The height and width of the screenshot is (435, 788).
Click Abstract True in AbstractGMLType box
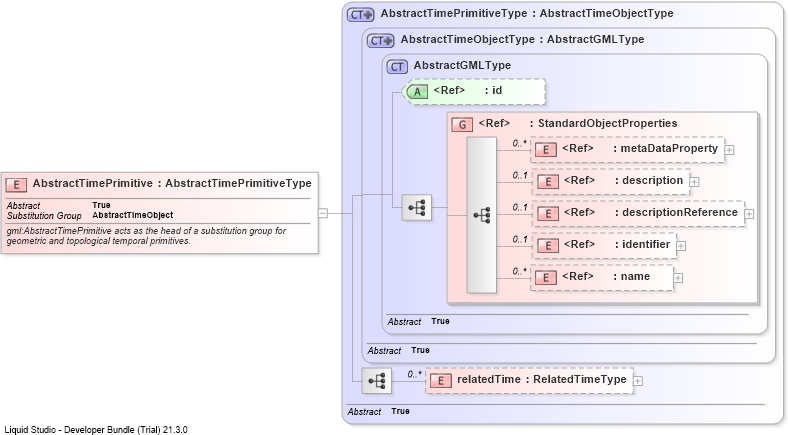[418, 321]
